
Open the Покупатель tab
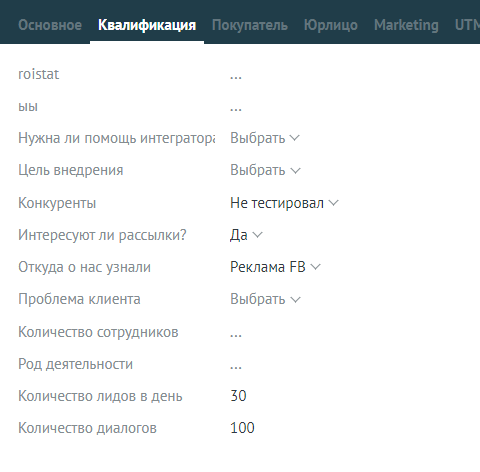250,25
